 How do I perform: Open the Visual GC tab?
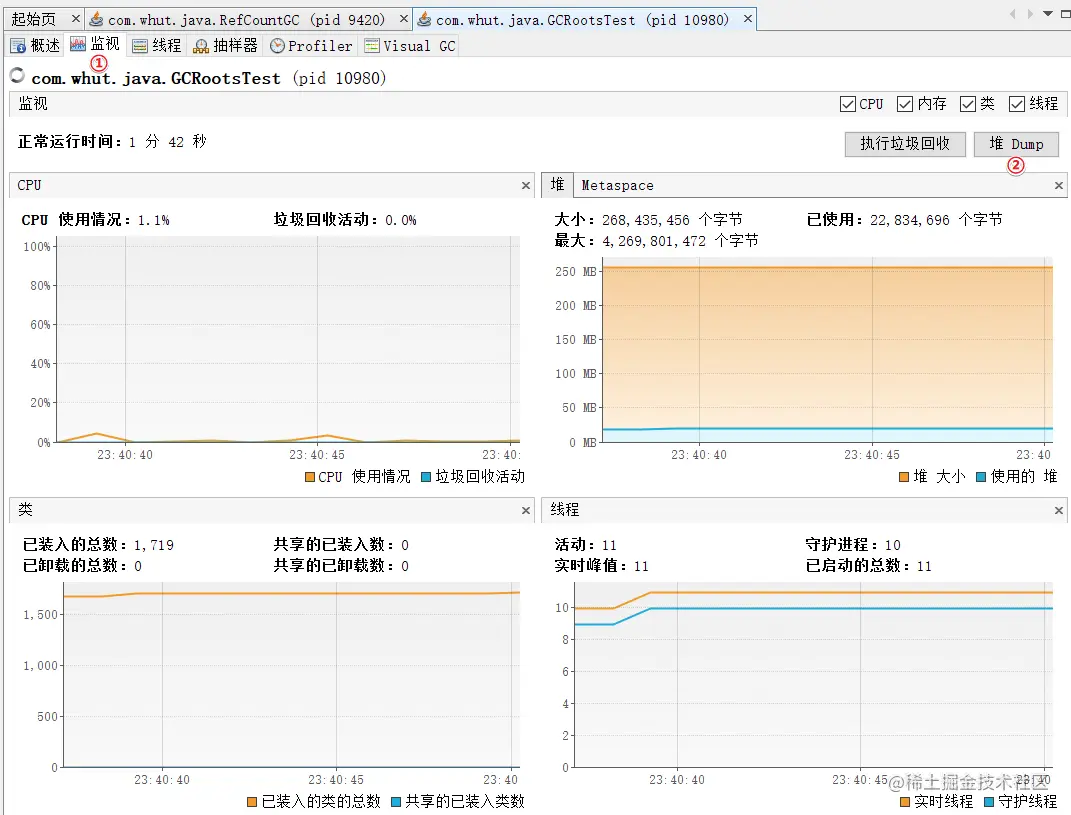click(x=410, y=46)
